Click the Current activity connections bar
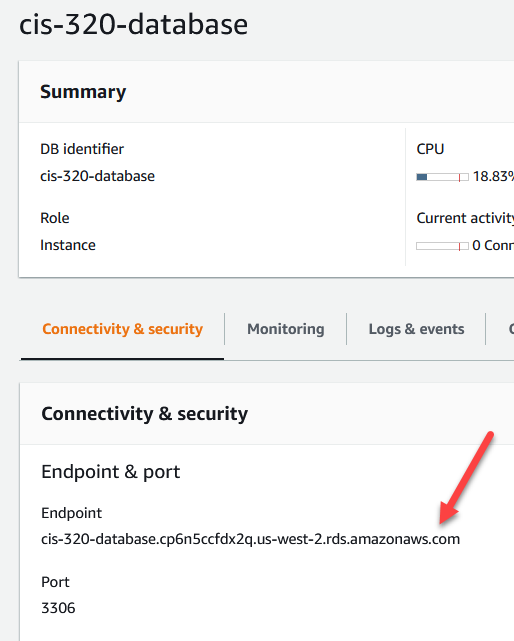The height and width of the screenshot is (641, 514). point(442,246)
